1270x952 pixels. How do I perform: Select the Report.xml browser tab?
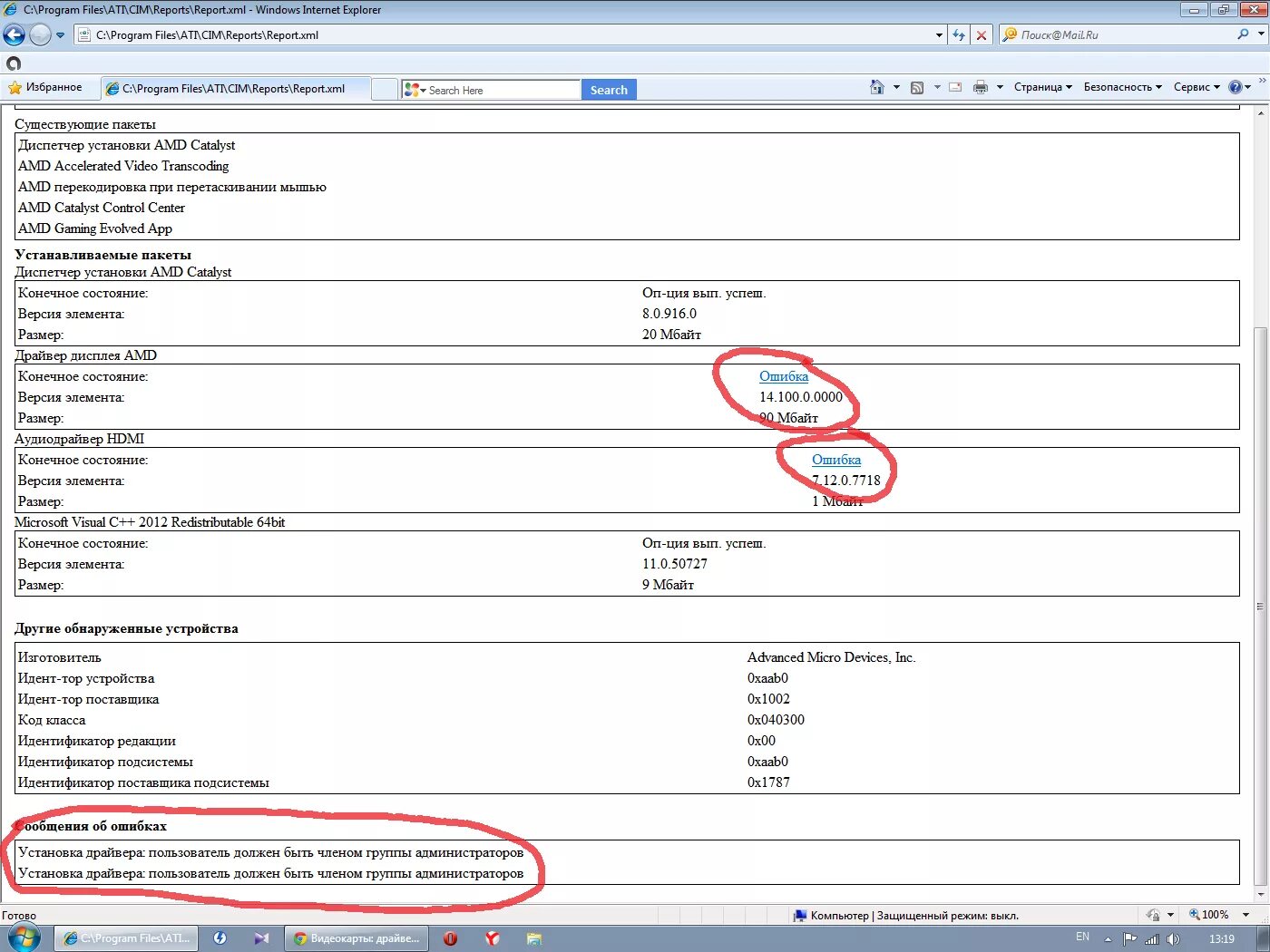[x=234, y=89]
